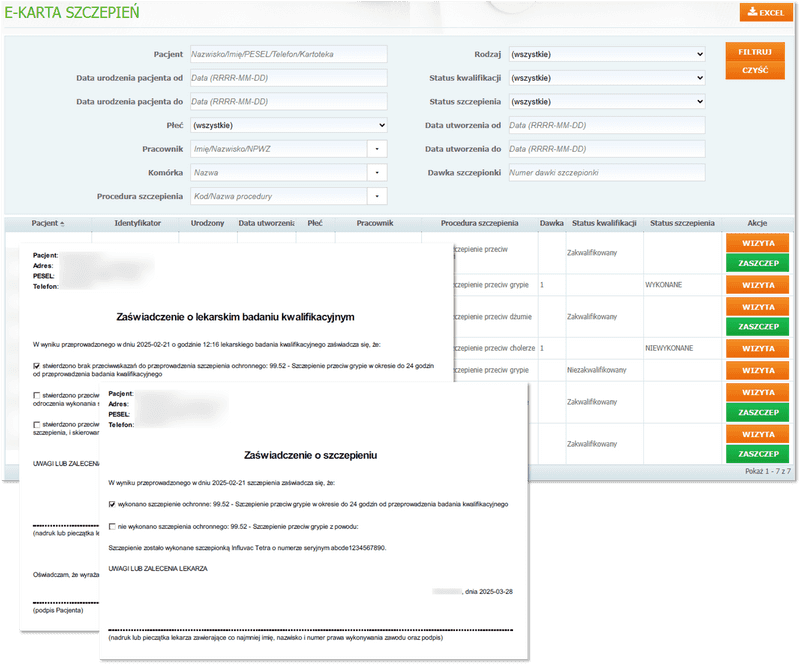The image size is (800, 664).
Task: Click the 'szczepienie przeciw cholerze' procedure cell
Action: (494, 348)
